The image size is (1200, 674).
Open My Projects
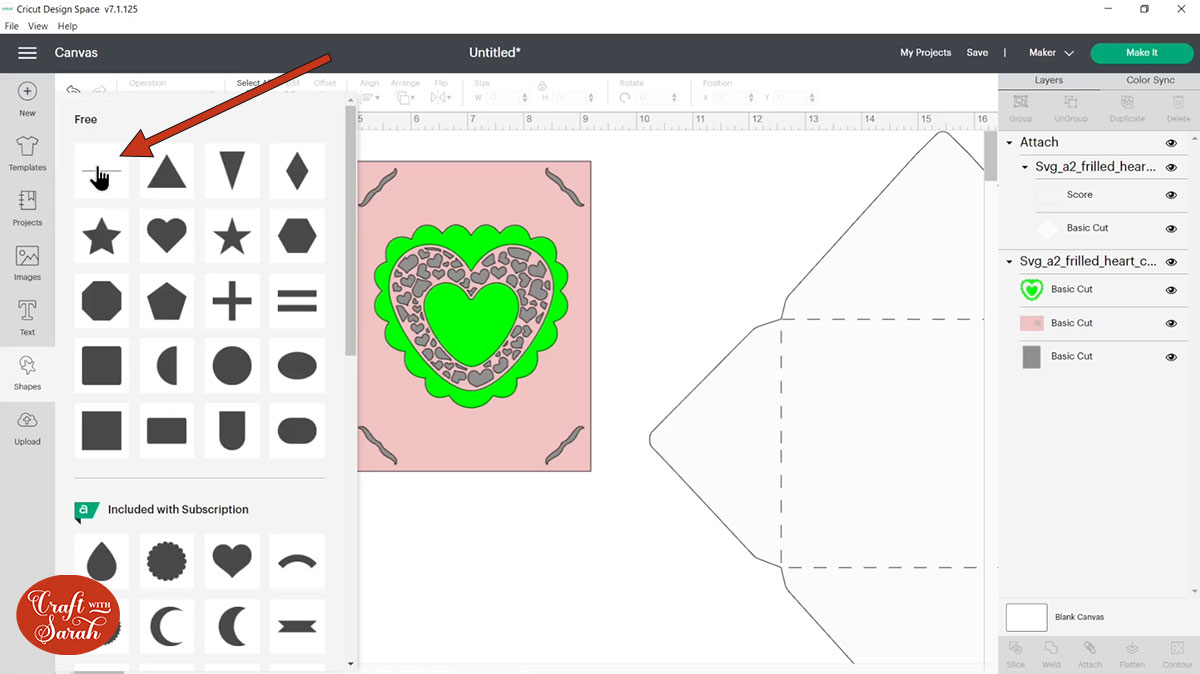tap(925, 53)
